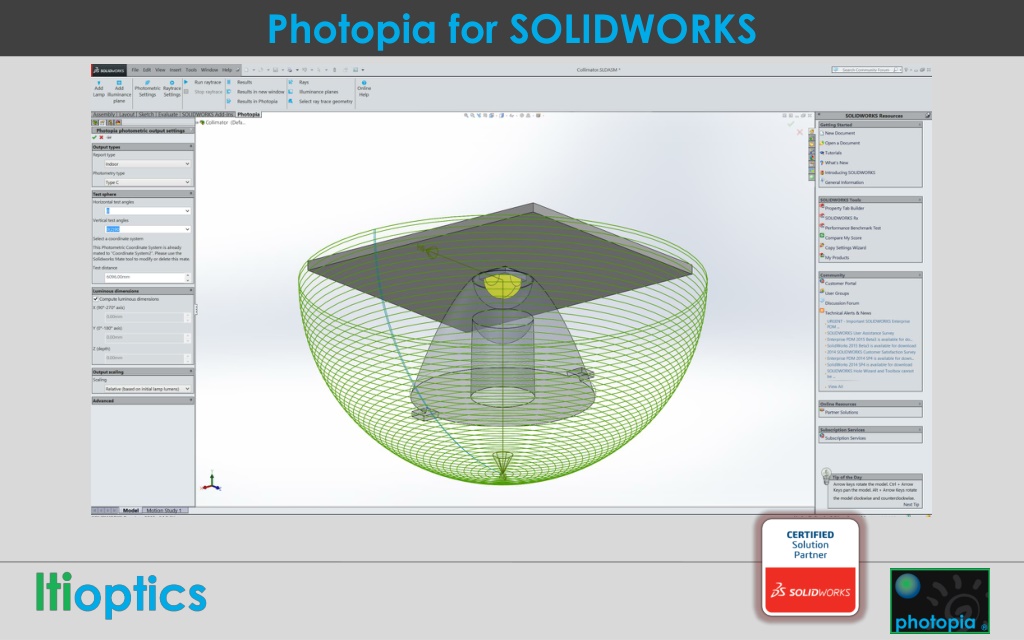
Task: Open the View menu
Action: click(x=160, y=70)
